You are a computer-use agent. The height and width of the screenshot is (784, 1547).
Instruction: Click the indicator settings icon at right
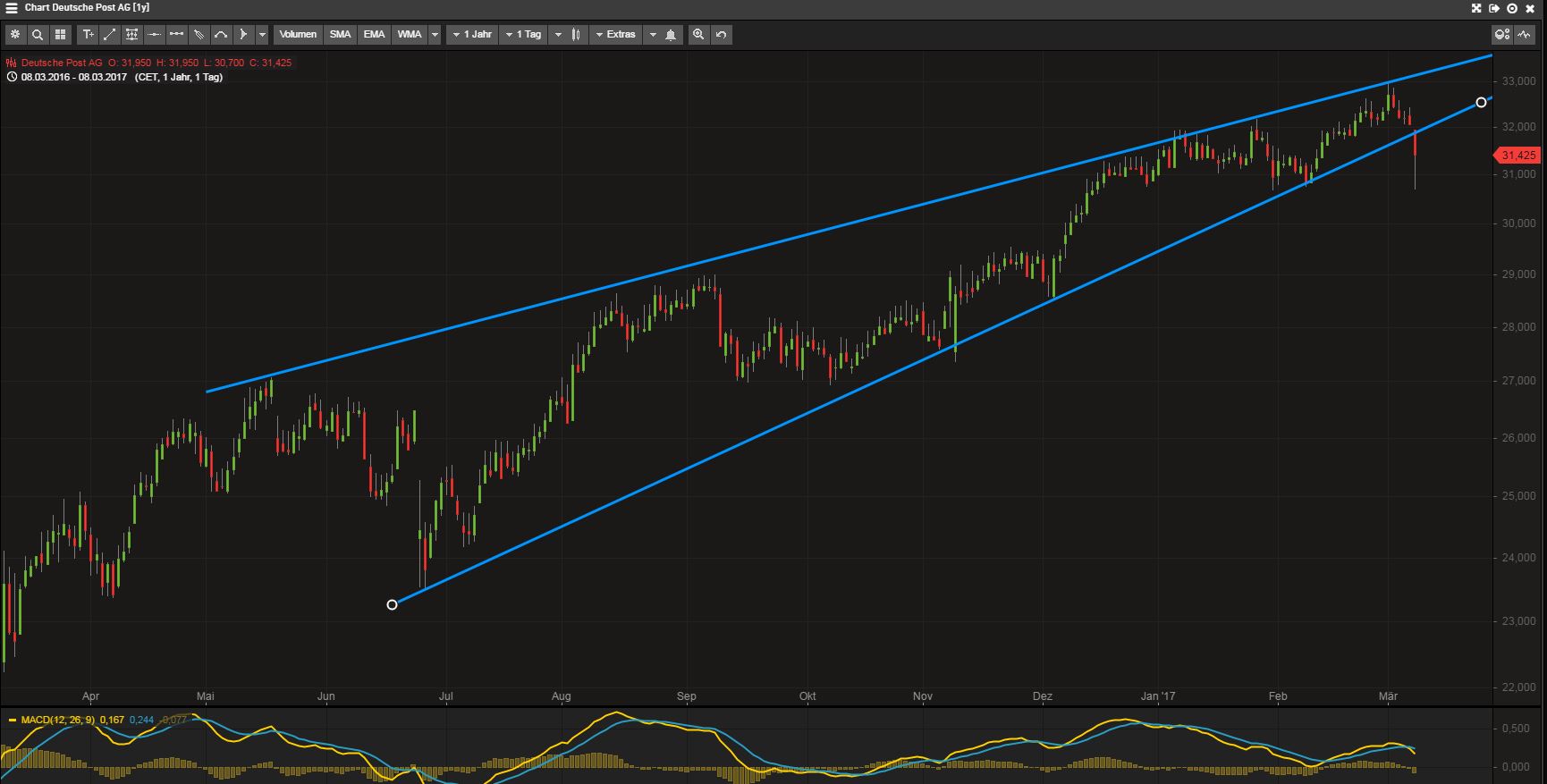tap(1502, 35)
